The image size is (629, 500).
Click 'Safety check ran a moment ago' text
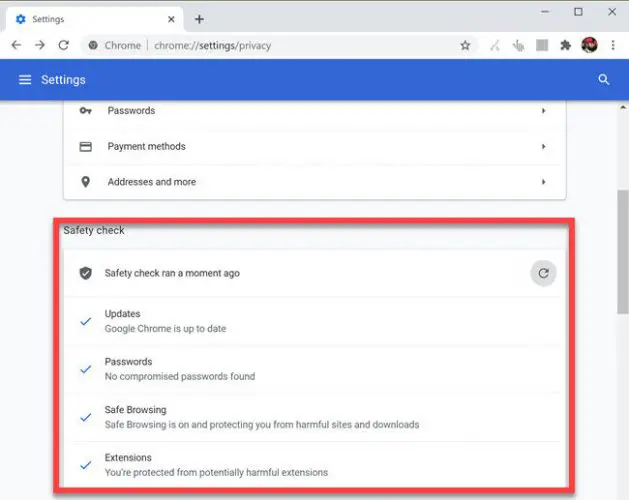(x=172, y=273)
